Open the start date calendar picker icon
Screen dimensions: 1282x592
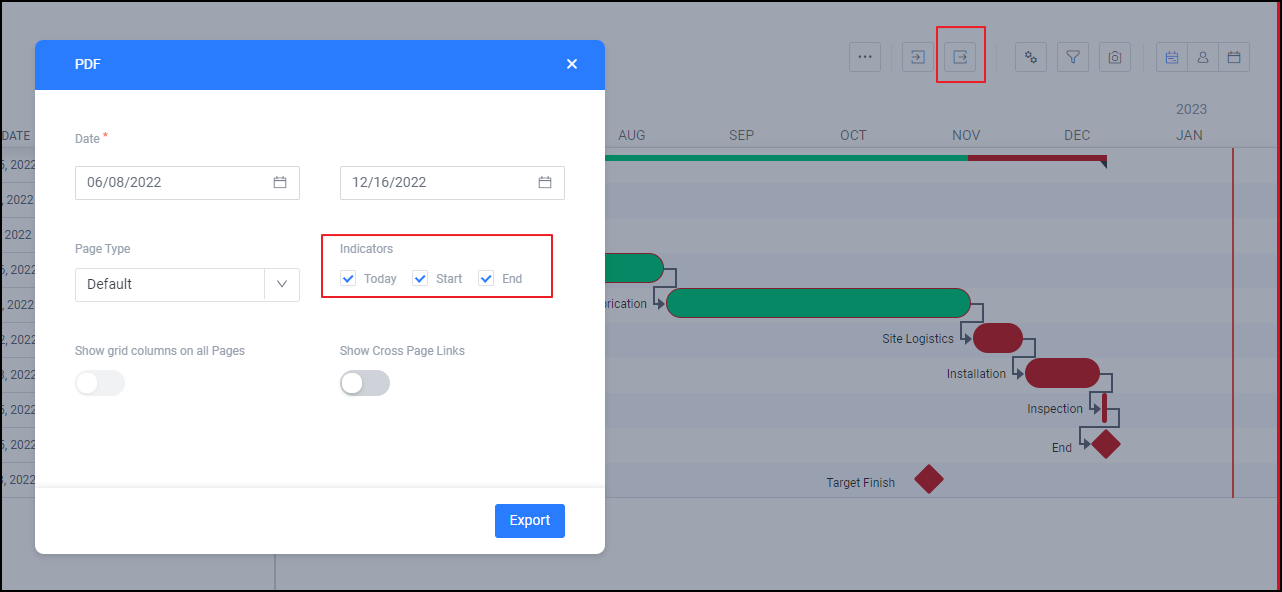click(x=280, y=182)
